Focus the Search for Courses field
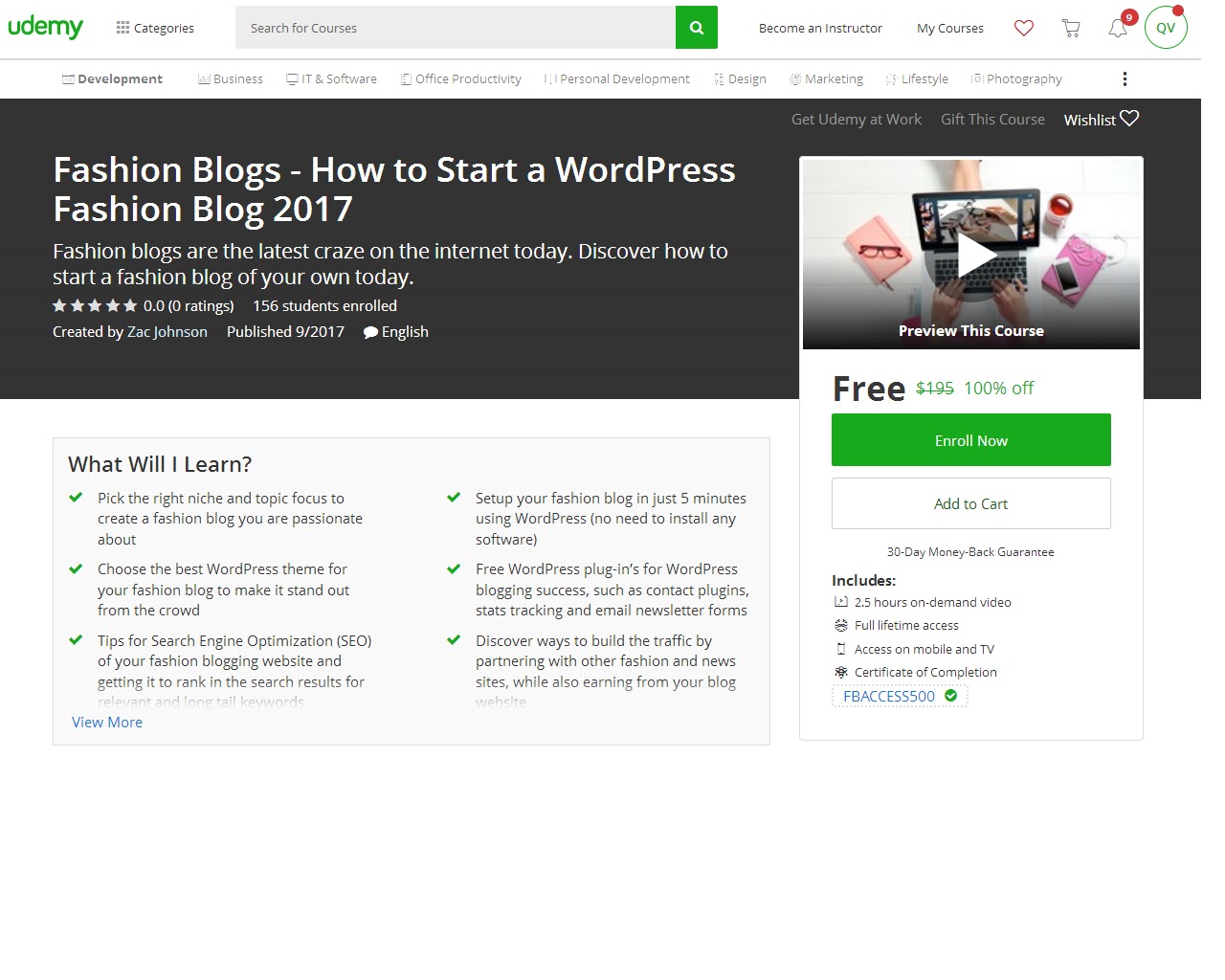The width and height of the screenshot is (1225, 980). [x=456, y=28]
